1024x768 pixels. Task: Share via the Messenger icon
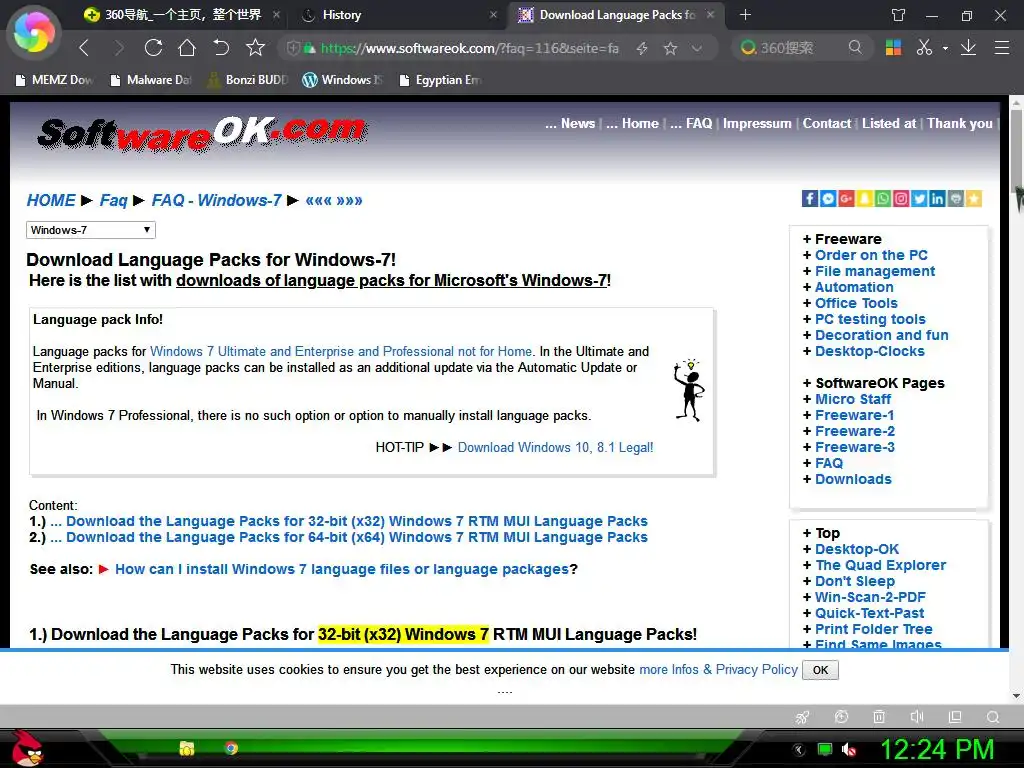tap(828, 199)
